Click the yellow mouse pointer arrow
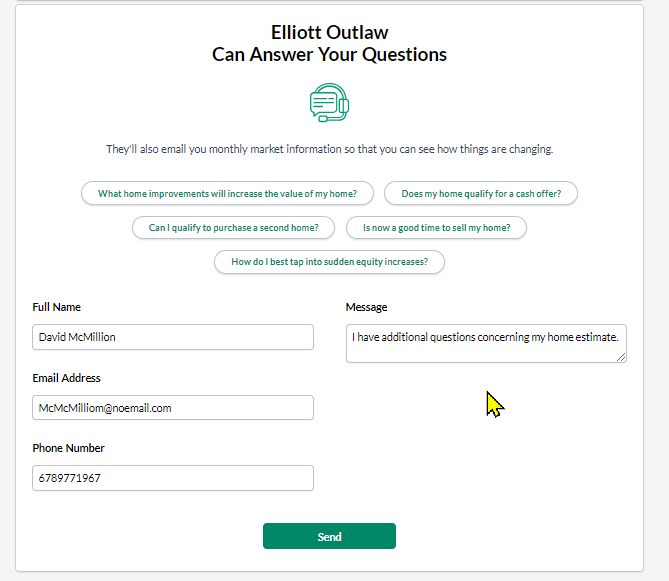Image resolution: width=669 pixels, height=581 pixels. (494, 404)
